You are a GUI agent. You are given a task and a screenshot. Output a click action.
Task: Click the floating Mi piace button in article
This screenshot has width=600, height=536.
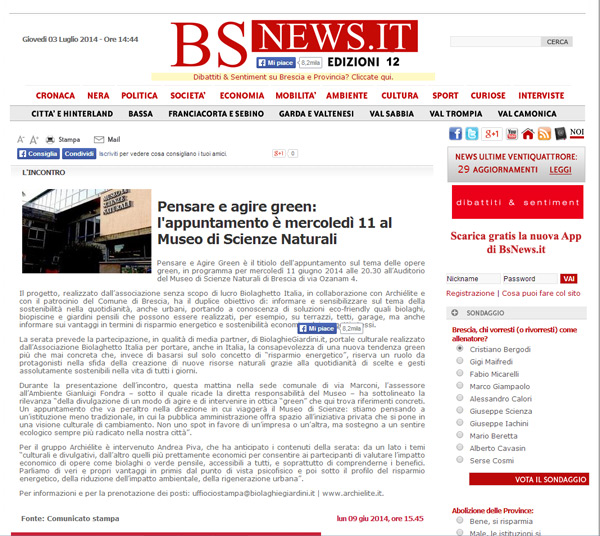[317, 328]
